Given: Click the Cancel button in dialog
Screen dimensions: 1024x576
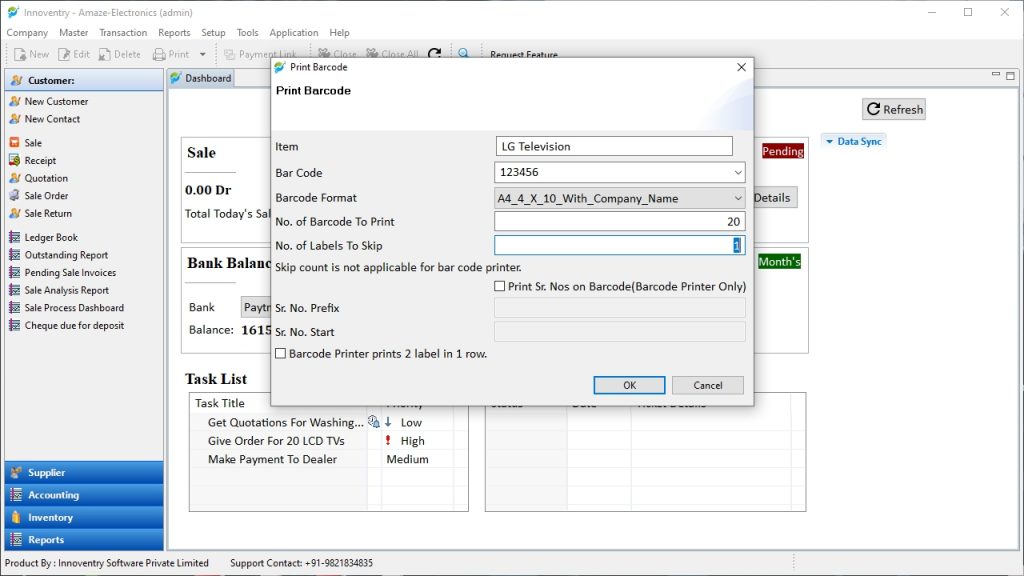Looking at the screenshot, I should coord(707,385).
